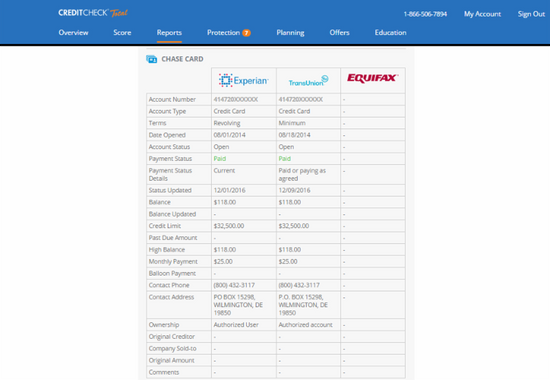
Task: Click the Chase Card account icon
Action: 152,59
